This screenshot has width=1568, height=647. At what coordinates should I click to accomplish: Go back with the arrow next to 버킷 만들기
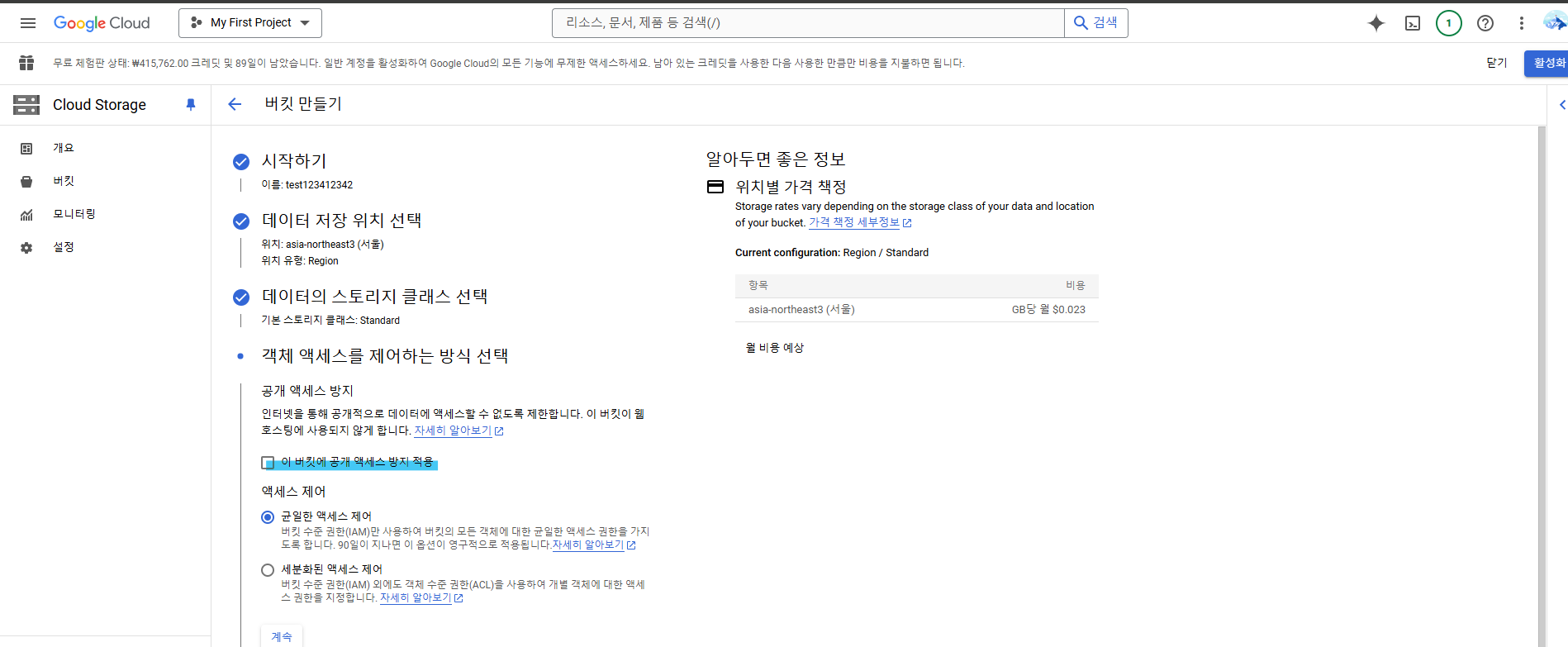(235, 104)
